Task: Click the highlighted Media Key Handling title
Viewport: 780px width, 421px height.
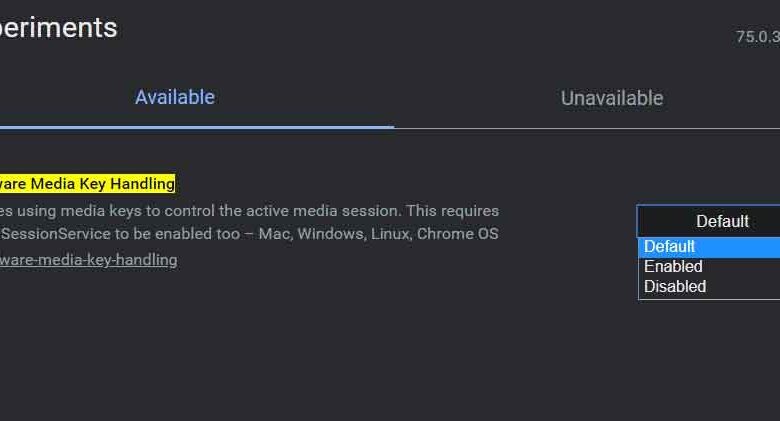Action: coord(88,183)
